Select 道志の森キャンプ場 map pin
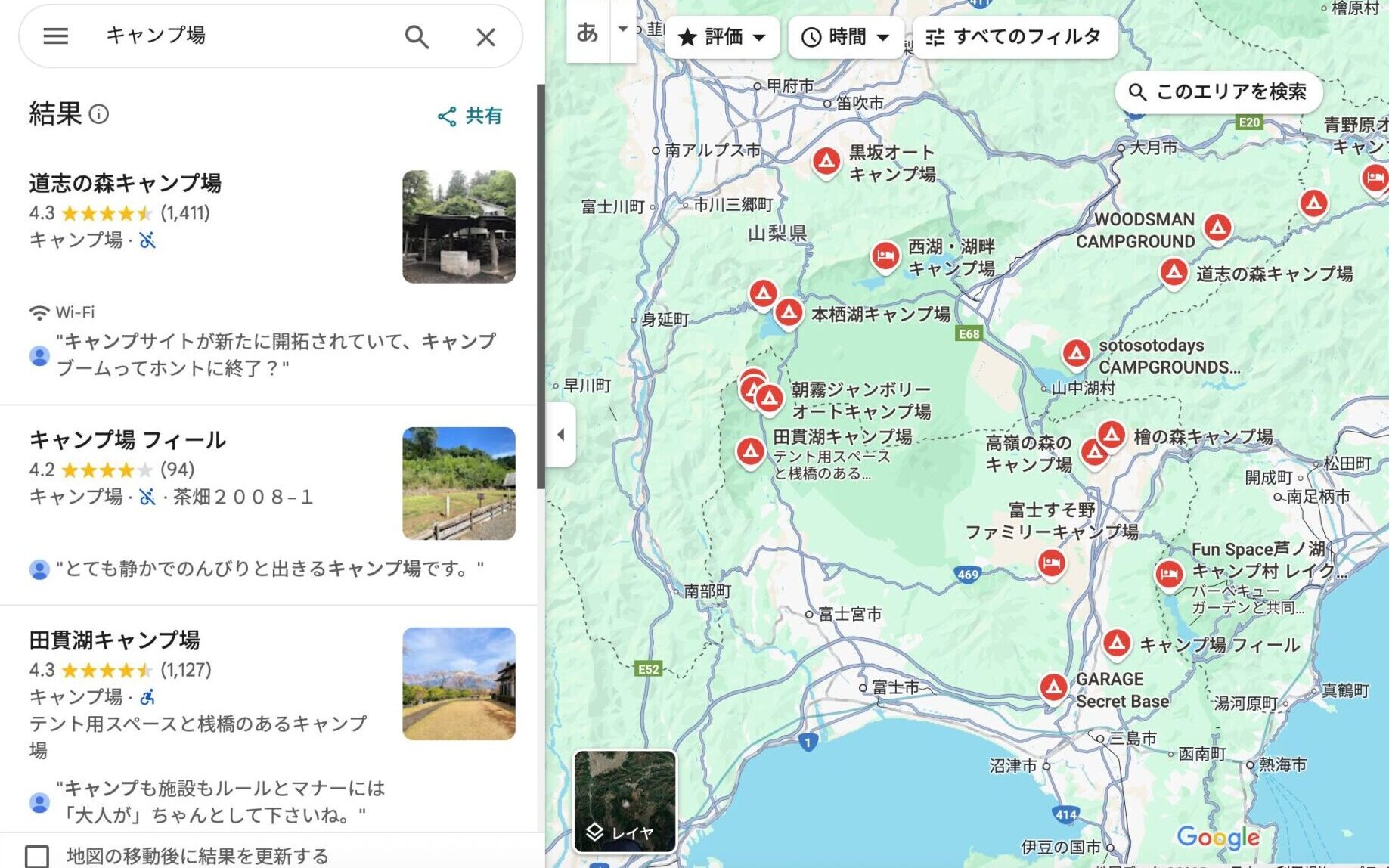Viewport: 1389px width, 868px height. coord(1174,272)
